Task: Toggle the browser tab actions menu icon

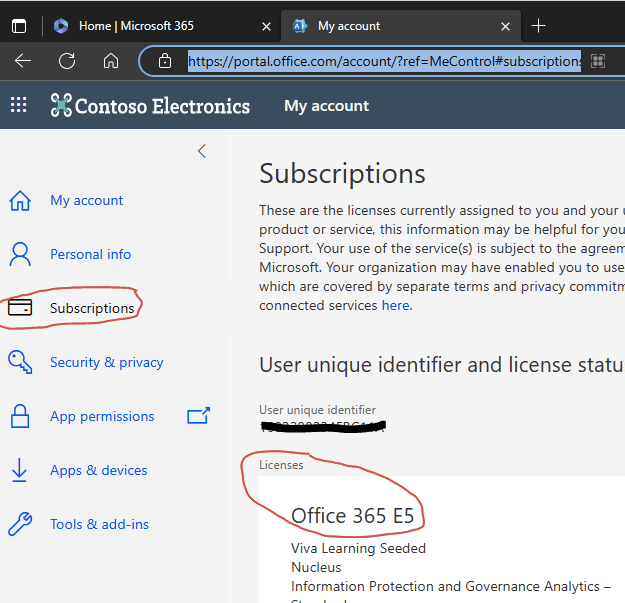Action: coord(19,26)
